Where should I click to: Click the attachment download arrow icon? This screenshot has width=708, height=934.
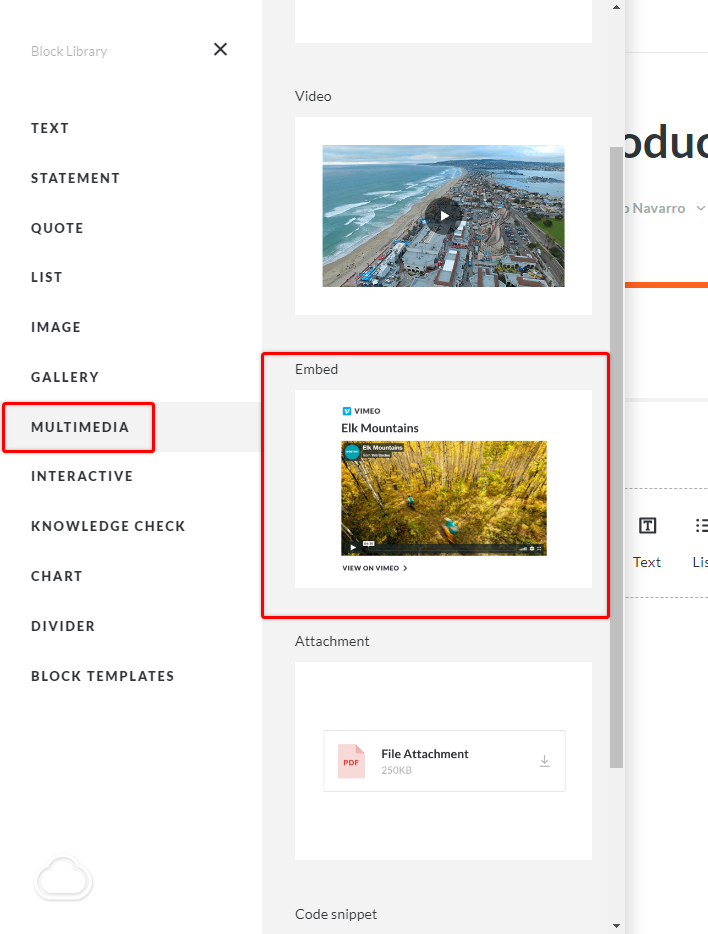coord(544,761)
